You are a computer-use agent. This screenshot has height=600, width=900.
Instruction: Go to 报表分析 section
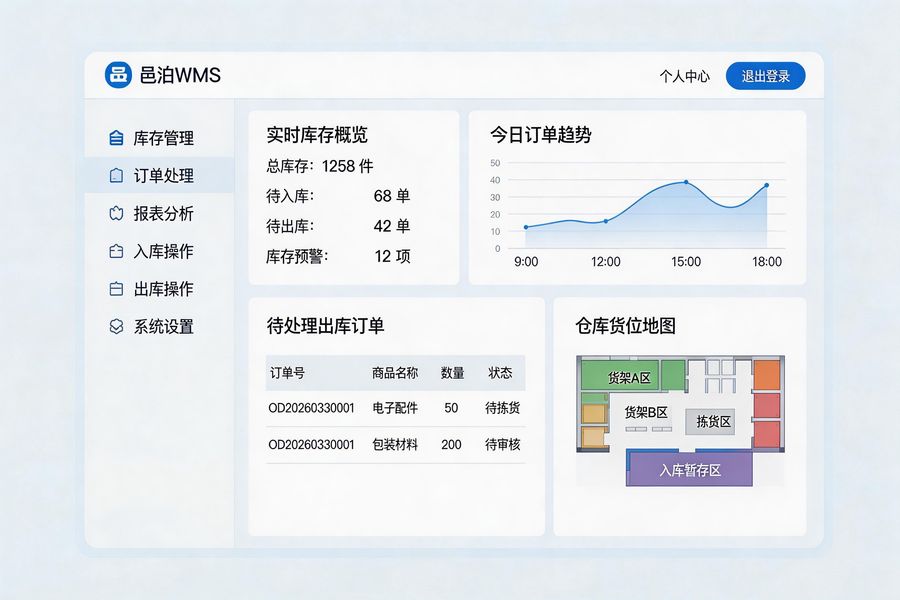(x=160, y=213)
